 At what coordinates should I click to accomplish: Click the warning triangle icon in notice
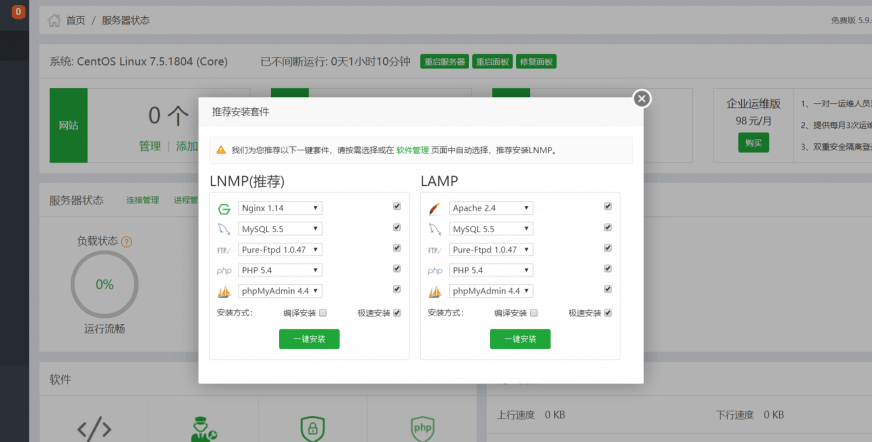pyautogui.click(x=221, y=150)
